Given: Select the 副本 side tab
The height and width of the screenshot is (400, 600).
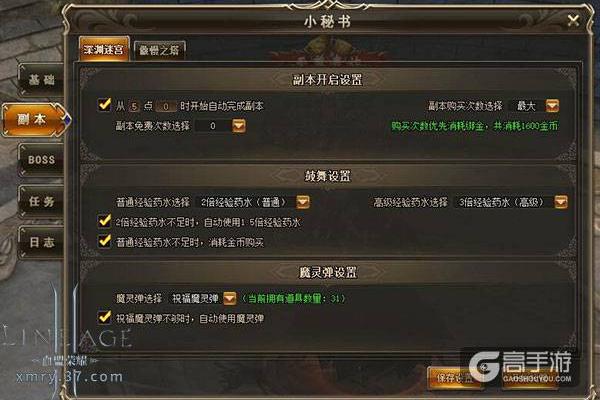Looking at the screenshot, I should (x=35, y=119).
